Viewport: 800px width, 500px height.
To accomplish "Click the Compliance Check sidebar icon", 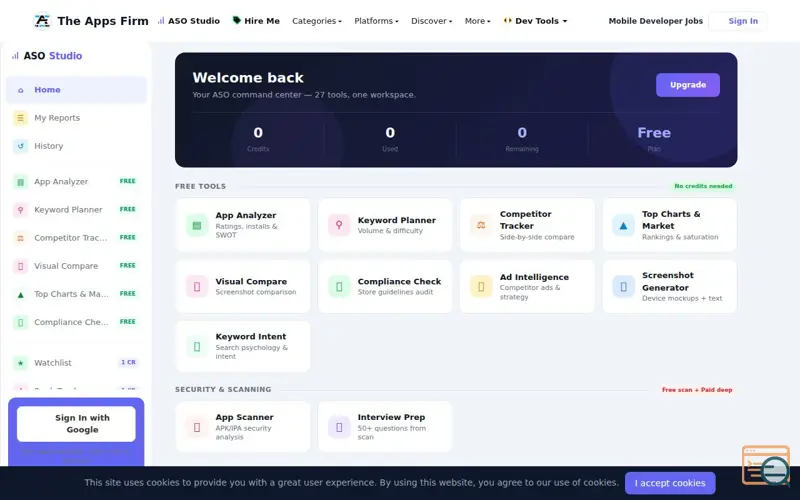I will (x=20, y=322).
